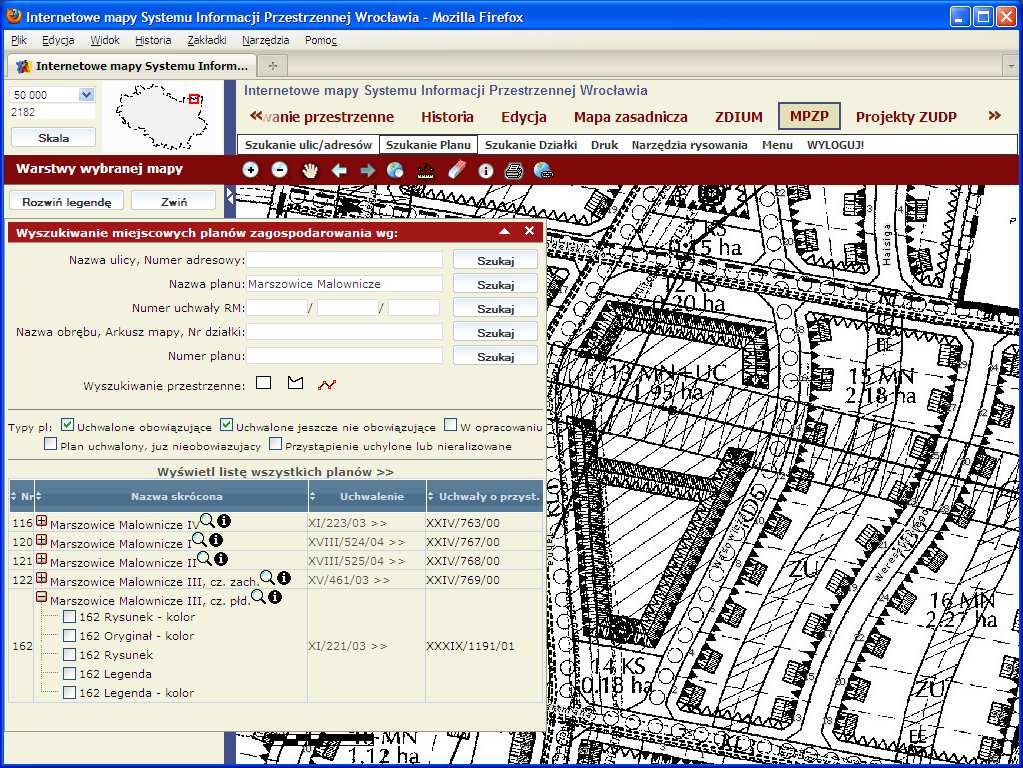Open the map scale dropdown showing 50 000
The image size is (1023, 768).
[x=86, y=95]
